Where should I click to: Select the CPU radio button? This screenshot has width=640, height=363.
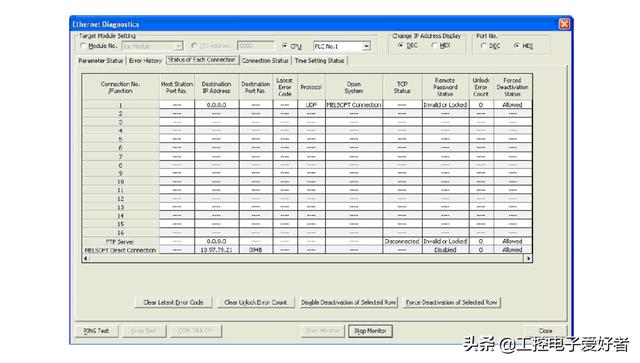pos(285,46)
